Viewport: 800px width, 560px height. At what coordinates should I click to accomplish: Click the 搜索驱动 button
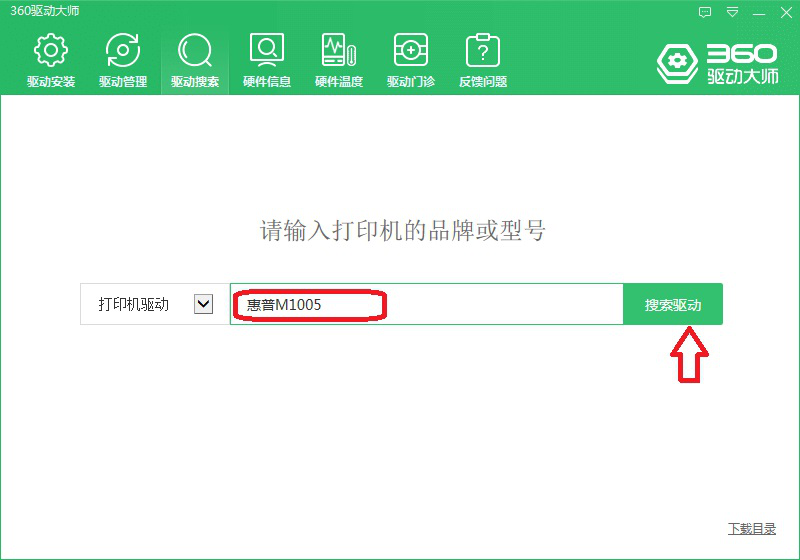click(673, 304)
